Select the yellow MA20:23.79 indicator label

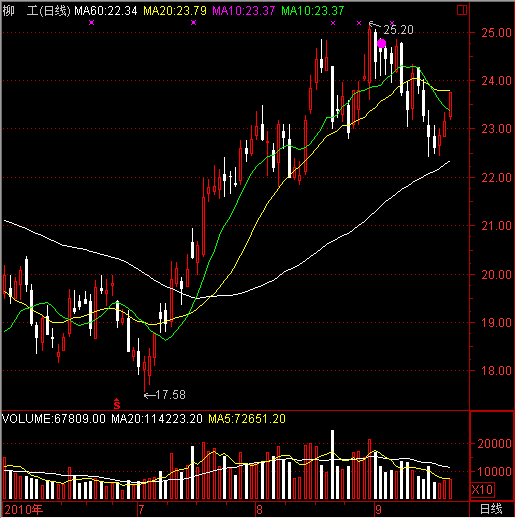[175, 11]
